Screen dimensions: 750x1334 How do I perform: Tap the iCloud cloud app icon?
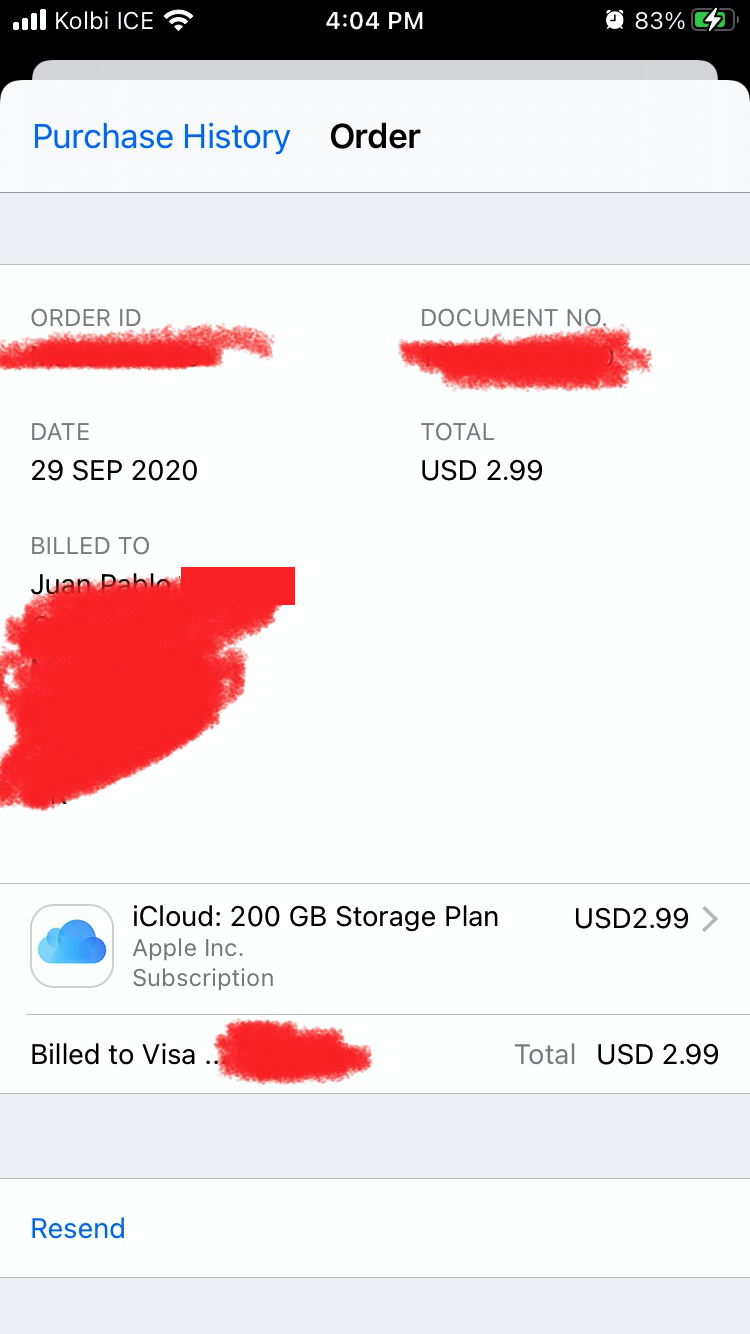coord(72,946)
